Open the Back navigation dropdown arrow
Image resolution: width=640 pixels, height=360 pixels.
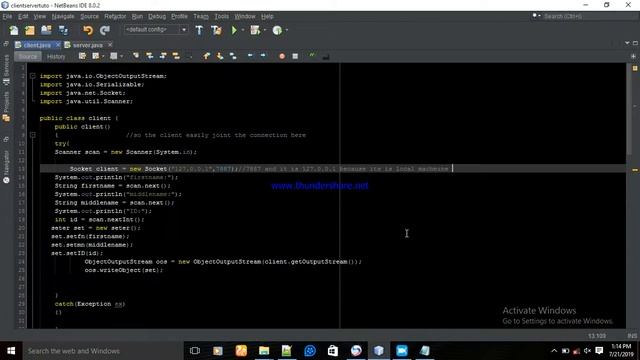(103, 56)
